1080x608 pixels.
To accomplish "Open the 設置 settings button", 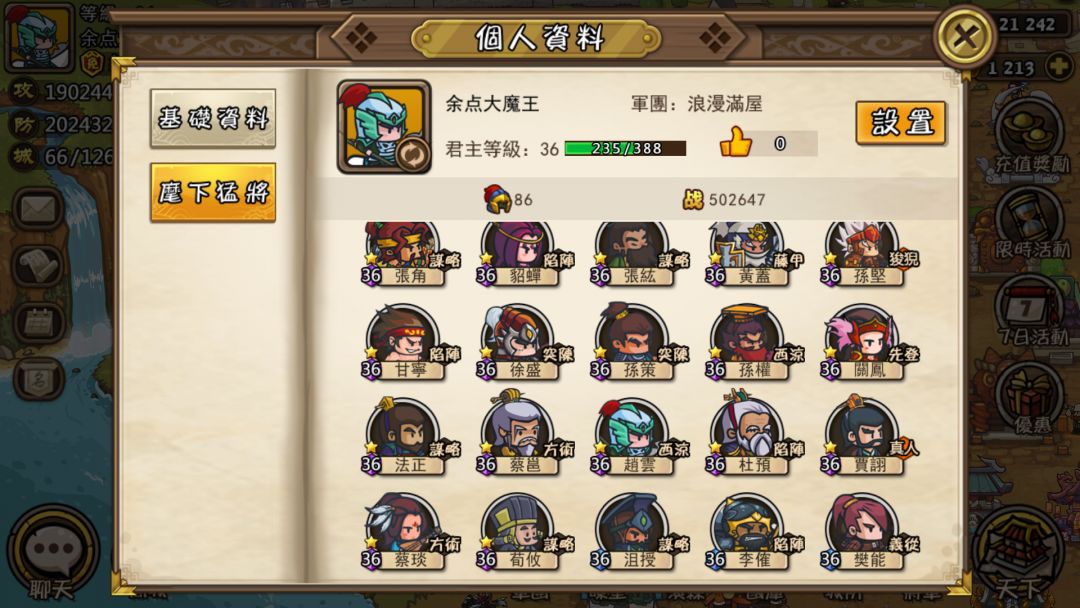I will [x=900, y=123].
